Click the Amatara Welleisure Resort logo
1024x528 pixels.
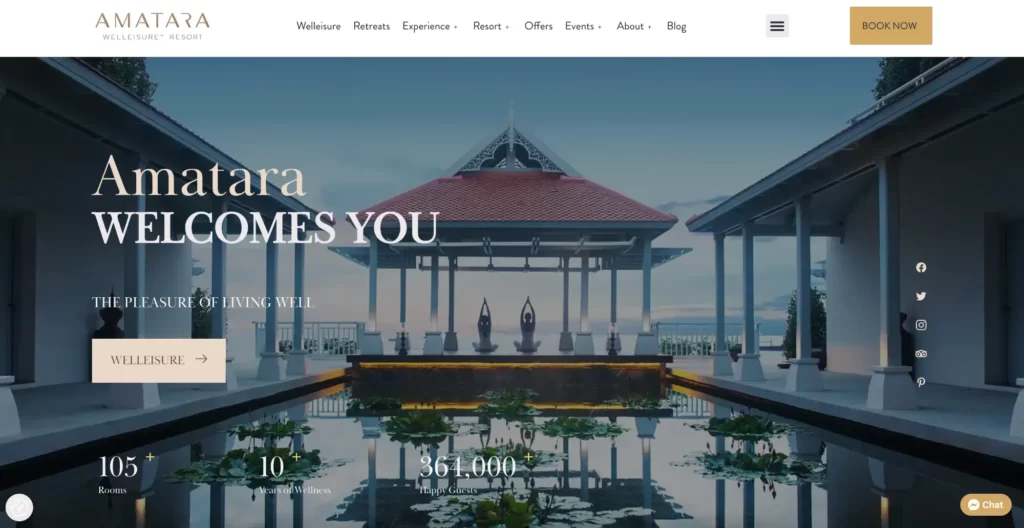click(x=152, y=26)
